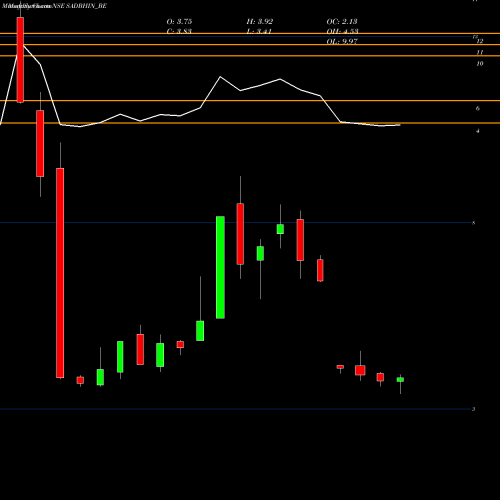Click the high value "H: 3.92"
Screen dimensions: 500x500
[260, 22]
